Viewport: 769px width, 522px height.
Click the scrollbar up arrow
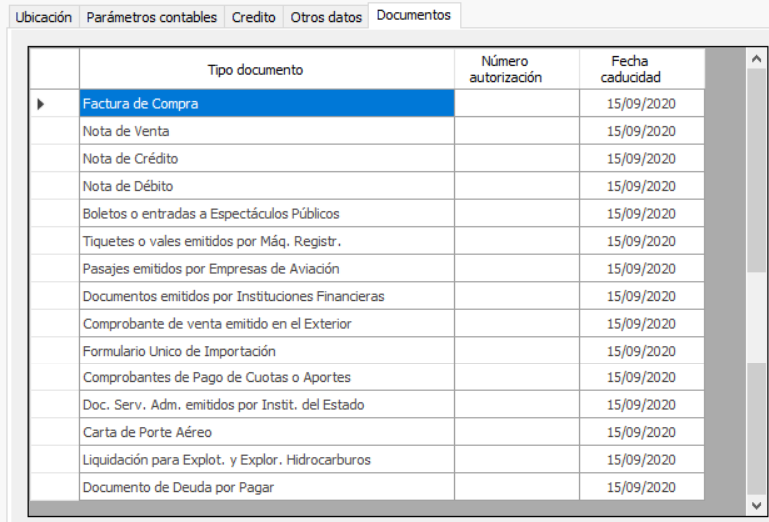click(755, 59)
